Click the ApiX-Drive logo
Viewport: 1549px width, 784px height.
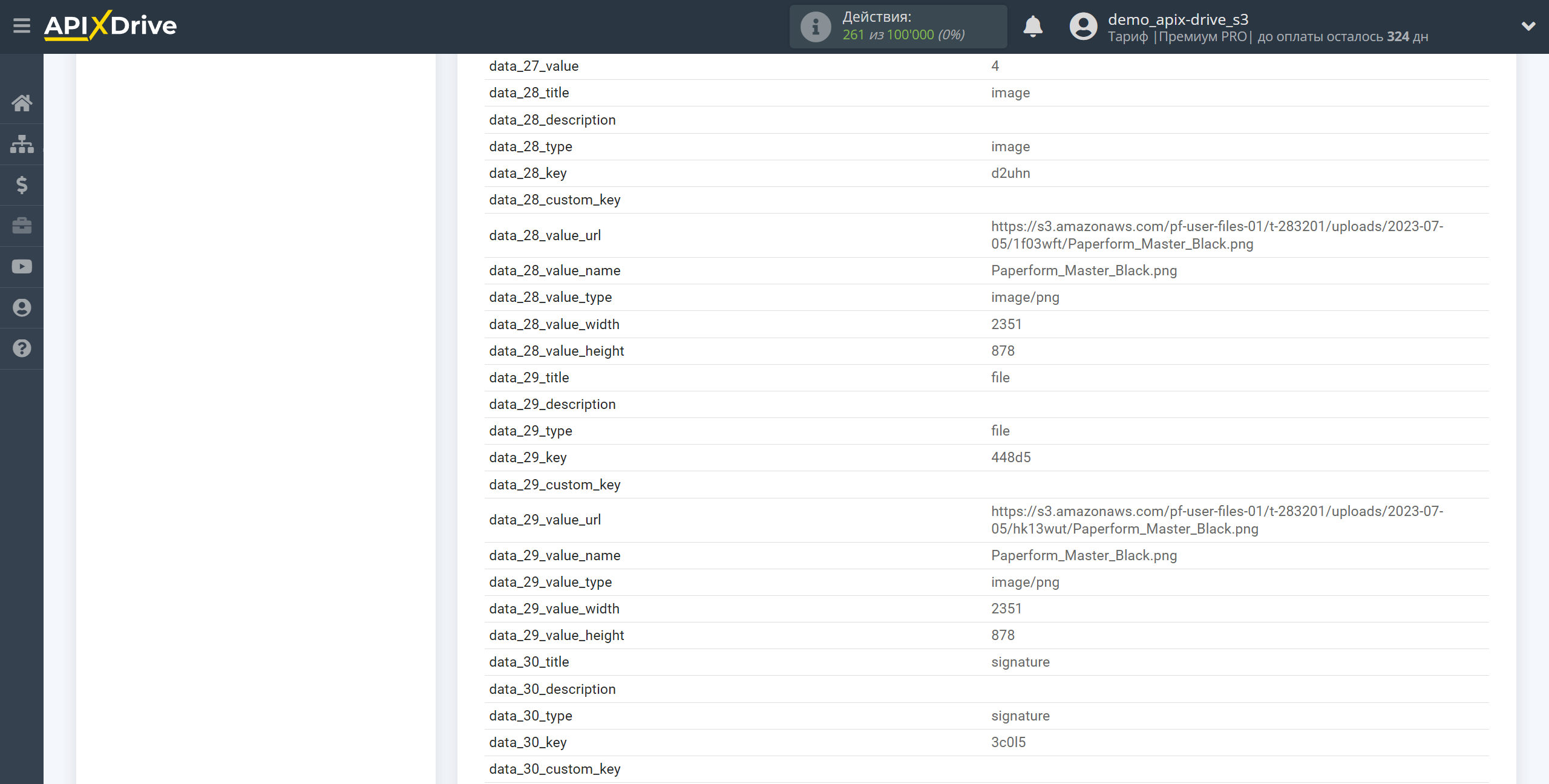110,25
